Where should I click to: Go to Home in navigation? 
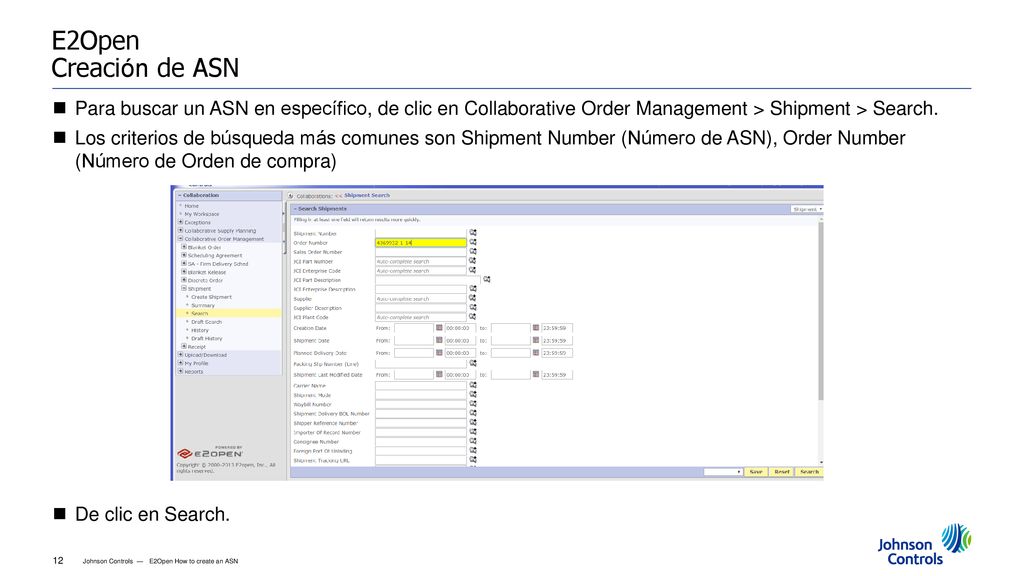(191, 206)
